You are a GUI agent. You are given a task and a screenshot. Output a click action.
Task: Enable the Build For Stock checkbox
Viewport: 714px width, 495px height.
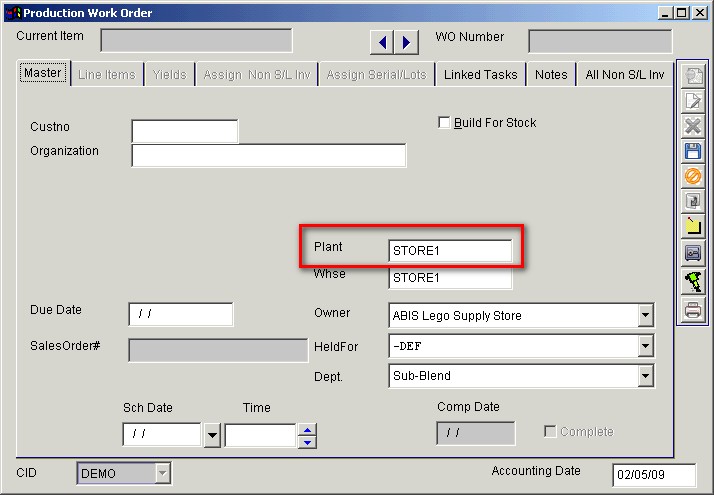pyautogui.click(x=445, y=123)
